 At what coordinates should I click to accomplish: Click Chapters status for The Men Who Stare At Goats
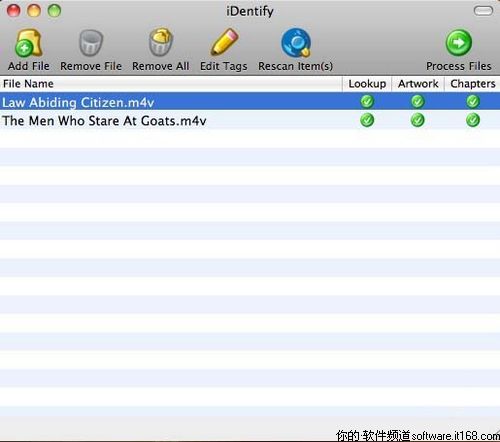point(473,120)
